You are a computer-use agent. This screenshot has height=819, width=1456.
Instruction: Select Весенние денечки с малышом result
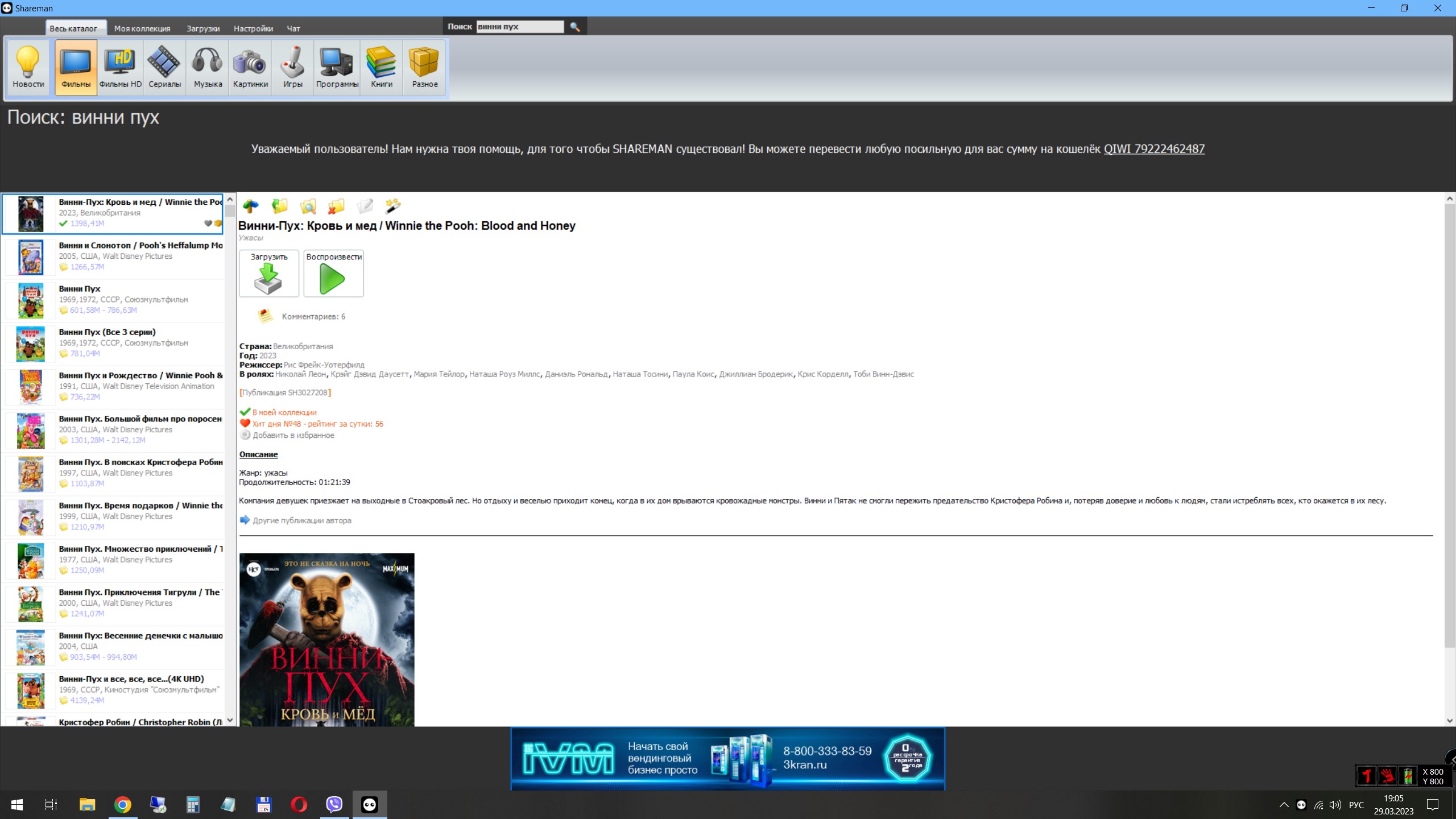pos(114,647)
